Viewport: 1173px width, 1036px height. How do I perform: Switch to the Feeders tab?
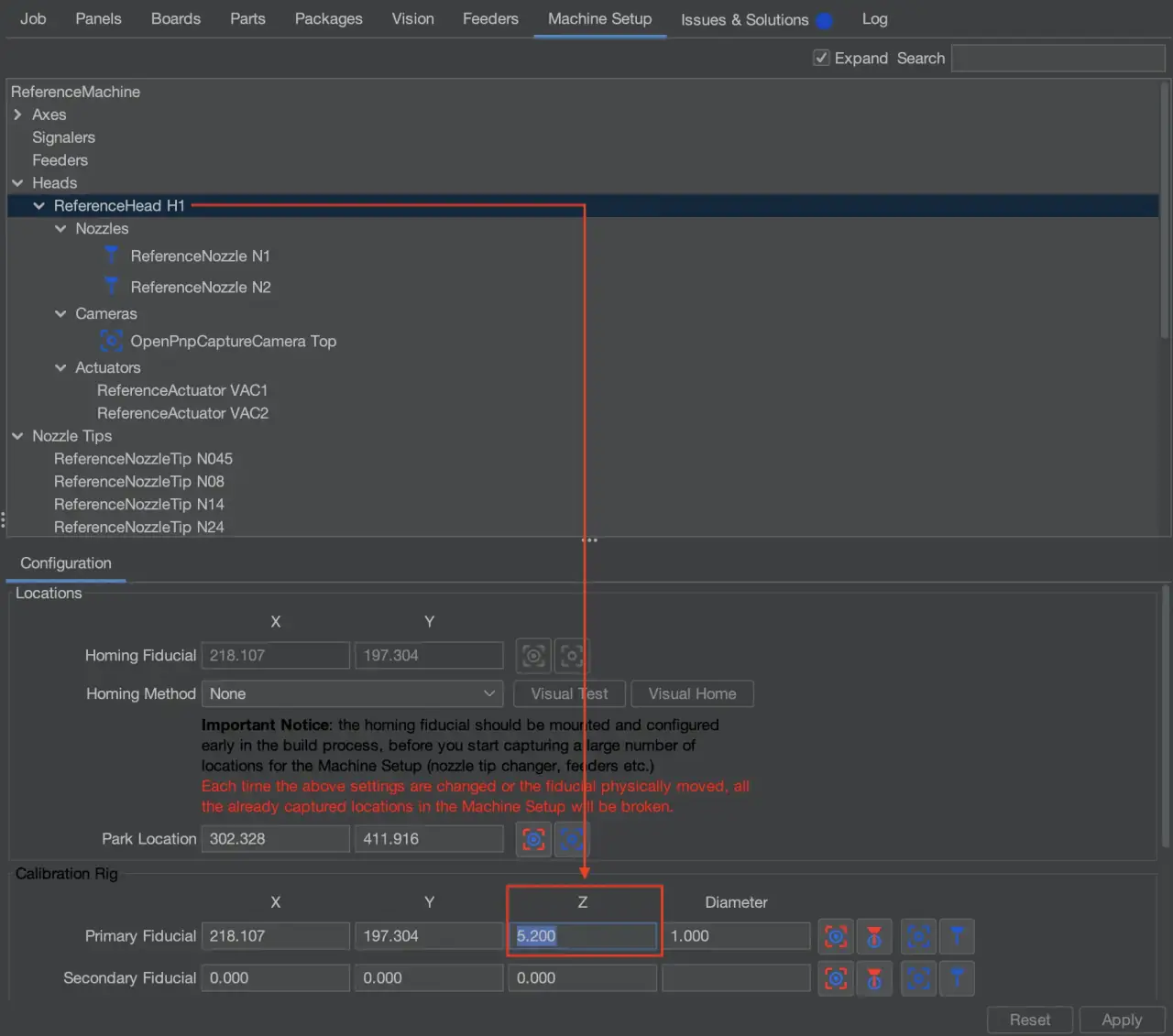490,19
